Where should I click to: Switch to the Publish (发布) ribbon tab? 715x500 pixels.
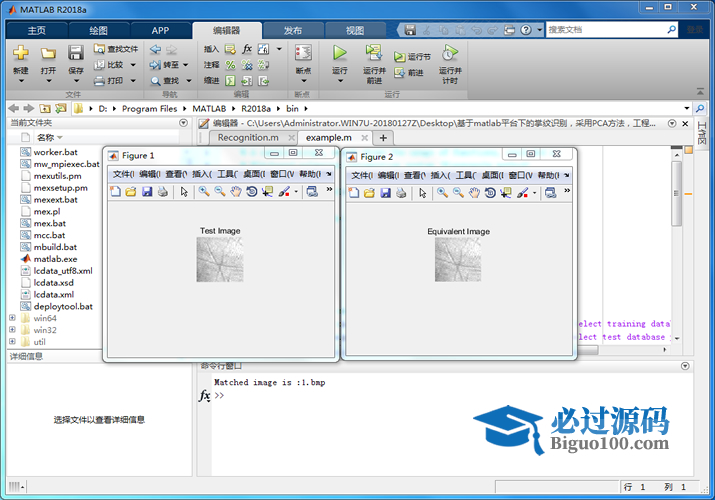(293, 31)
